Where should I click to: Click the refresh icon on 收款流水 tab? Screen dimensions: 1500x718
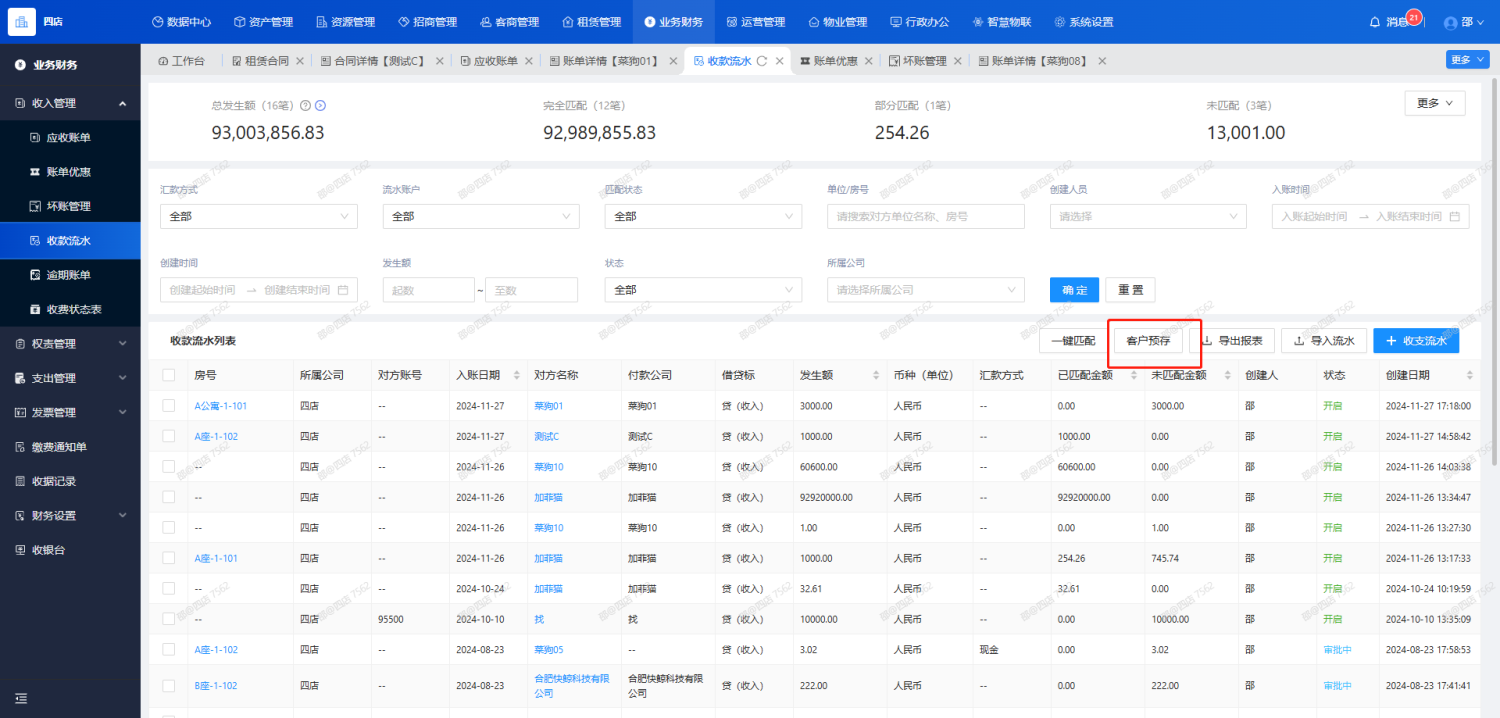(762, 61)
